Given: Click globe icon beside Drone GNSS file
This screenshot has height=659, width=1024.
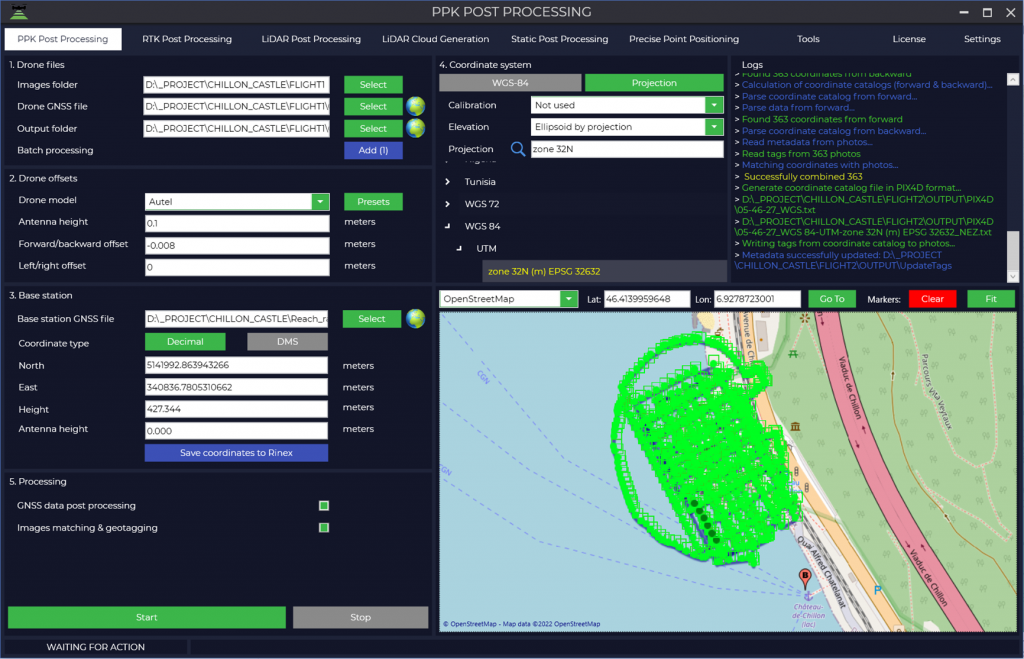Looking at the screenshot, I should coord(415,106).
